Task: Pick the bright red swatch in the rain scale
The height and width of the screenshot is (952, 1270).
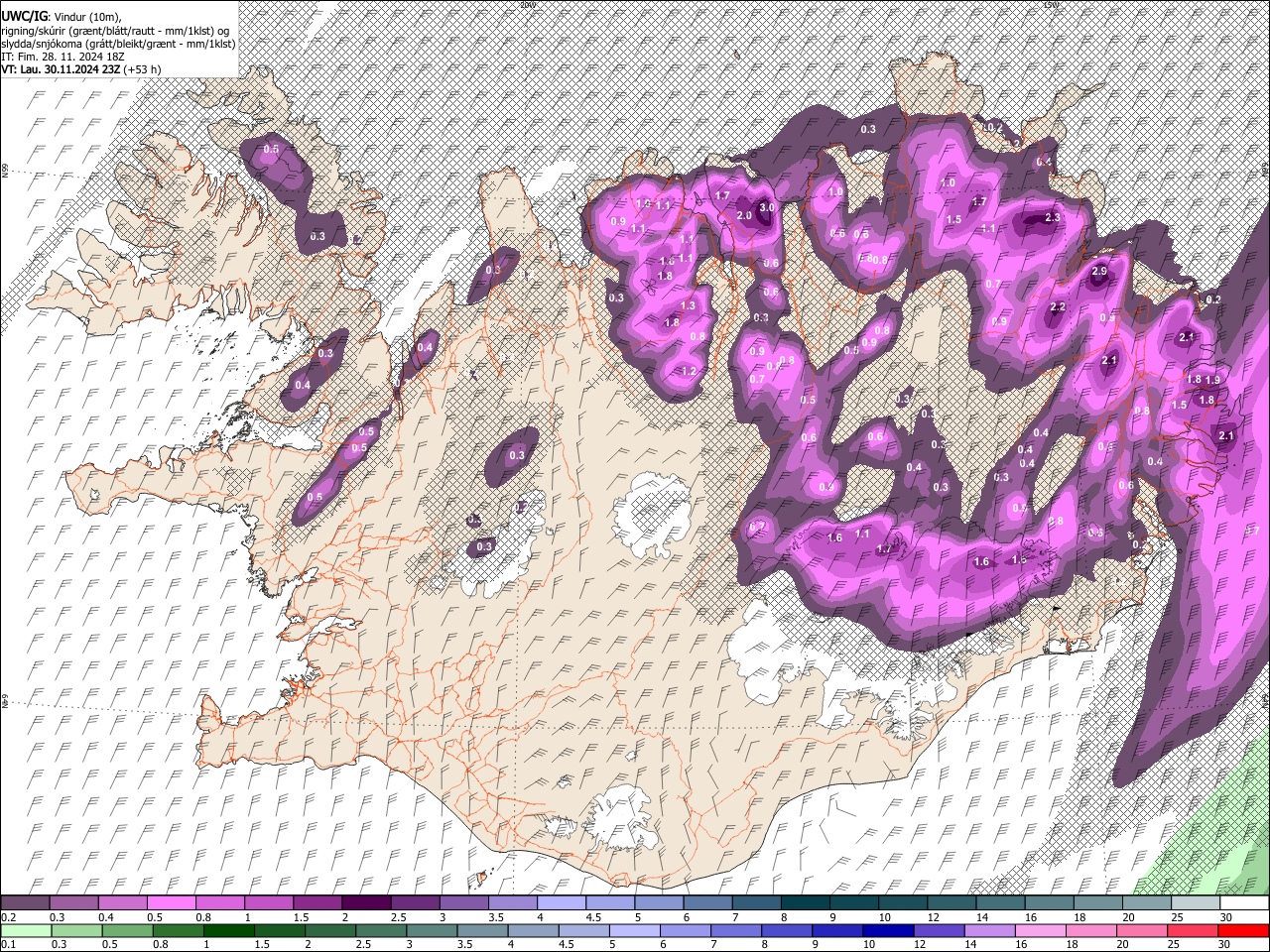Action: (x=1244, y=930)
